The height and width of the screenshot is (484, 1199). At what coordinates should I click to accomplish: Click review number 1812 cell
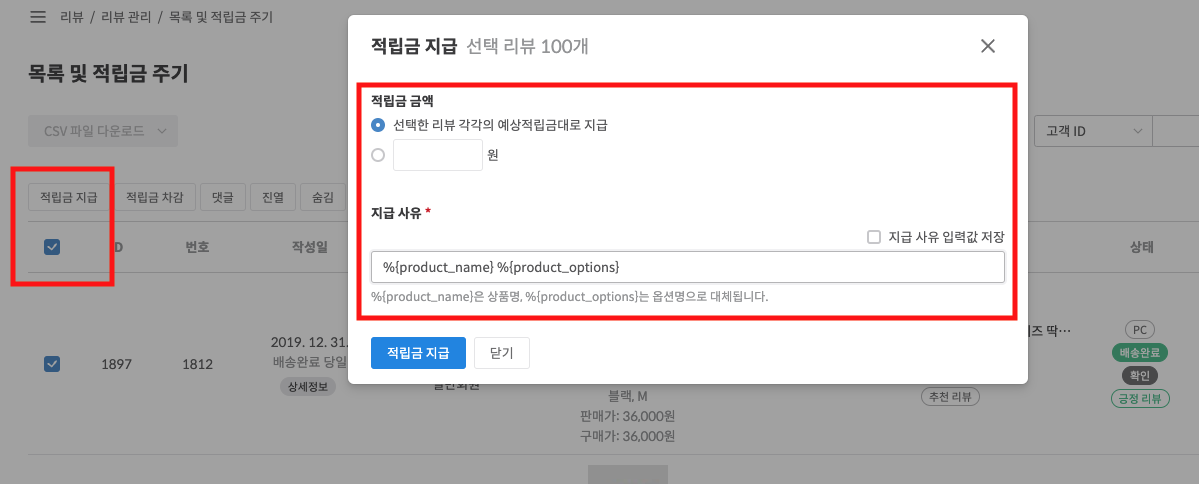coord(197,364)
